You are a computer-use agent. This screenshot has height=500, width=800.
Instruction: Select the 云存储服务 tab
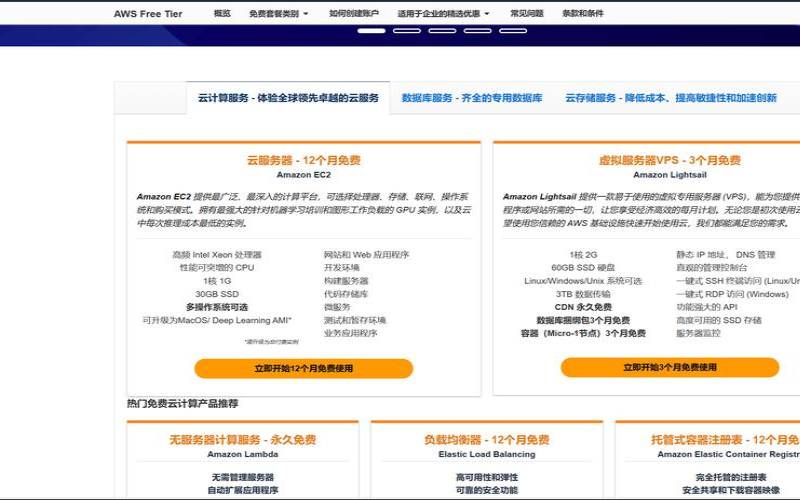[670, 98]
